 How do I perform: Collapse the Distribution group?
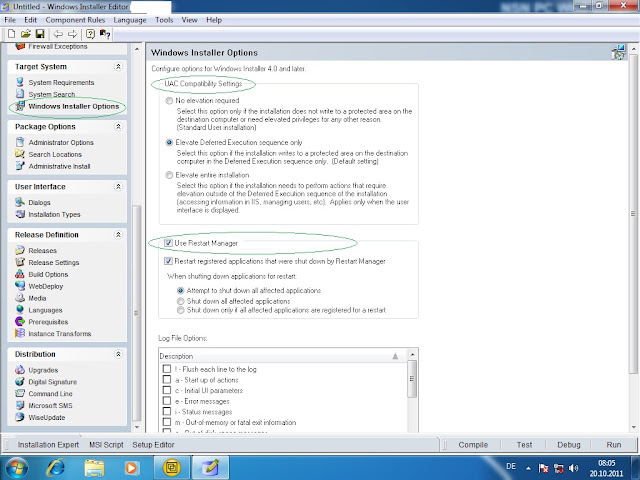tap(118, 354)
